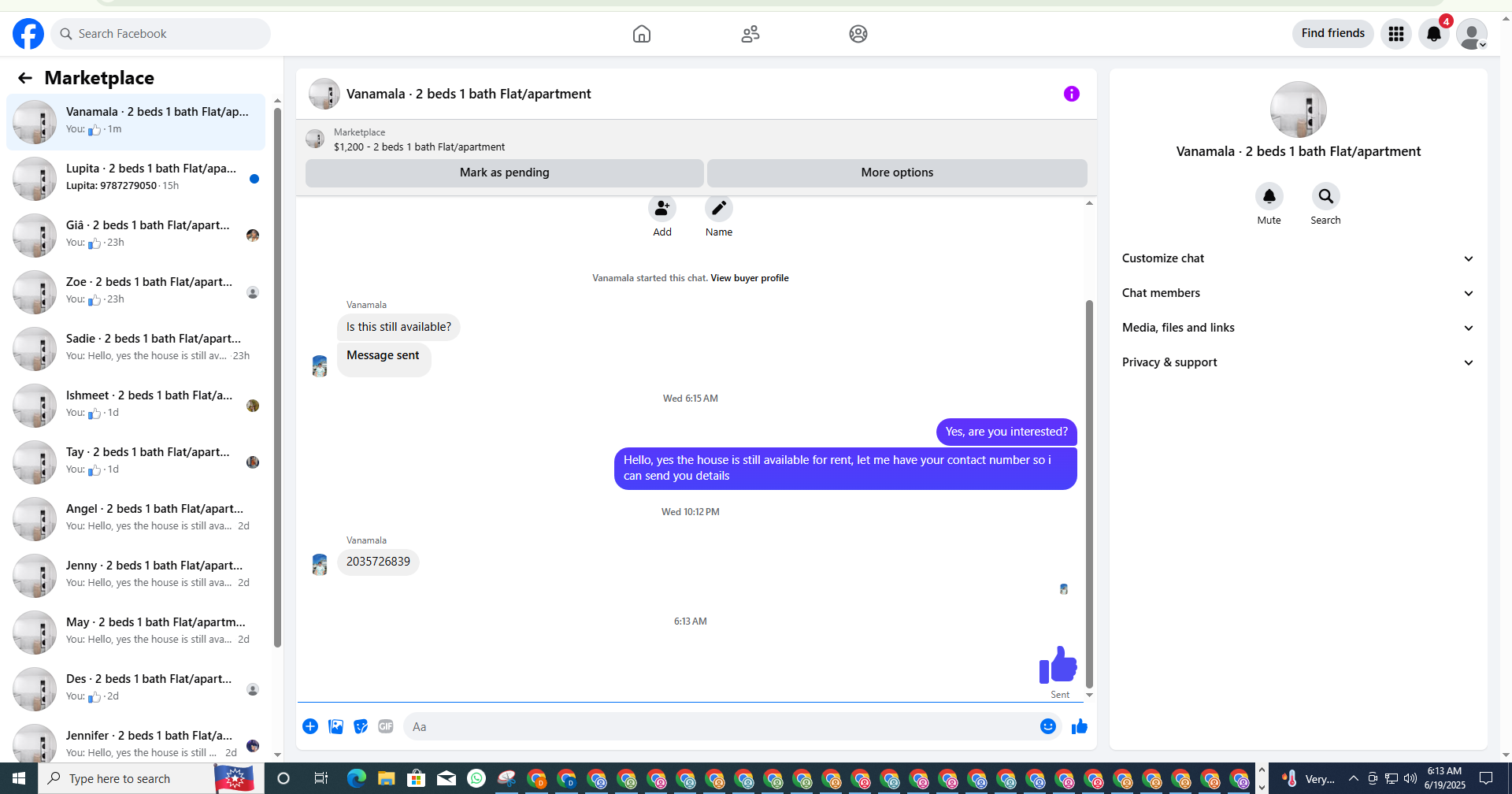Open the Zoe conversation
The image size is (1512, 794).
(135, 292)
